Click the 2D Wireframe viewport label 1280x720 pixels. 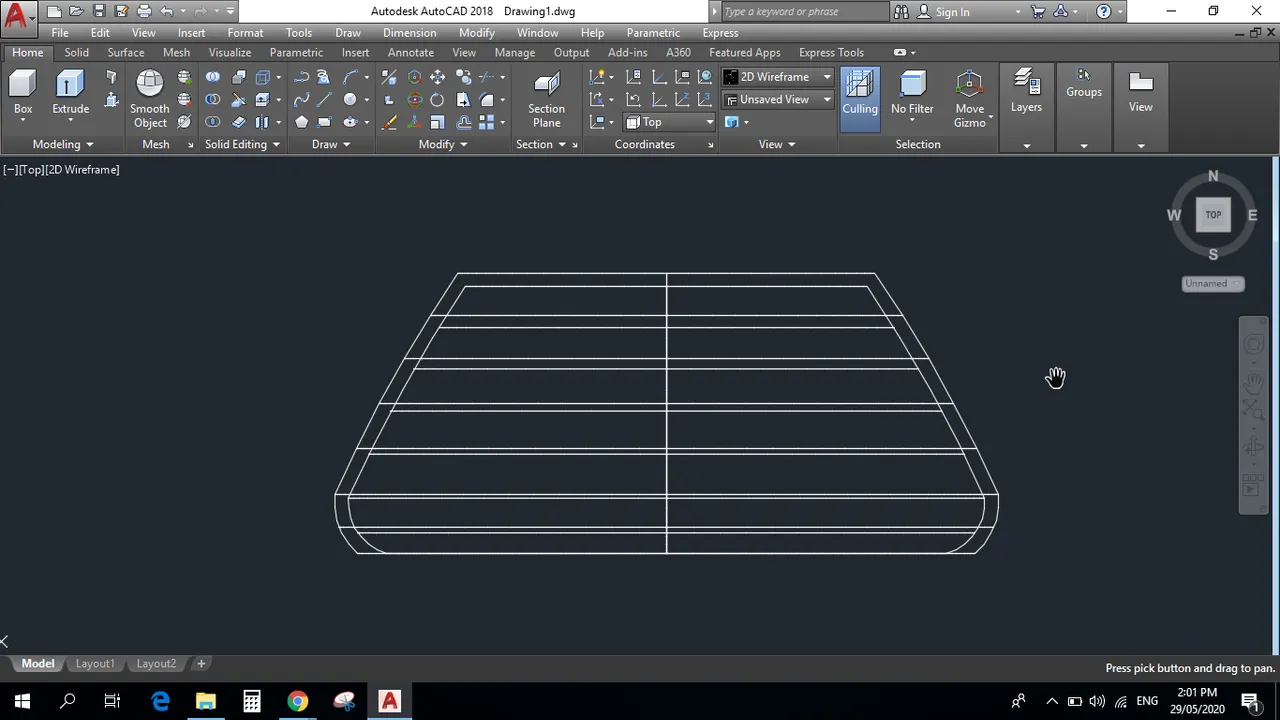pyautogui.click(x=83, y=170)
